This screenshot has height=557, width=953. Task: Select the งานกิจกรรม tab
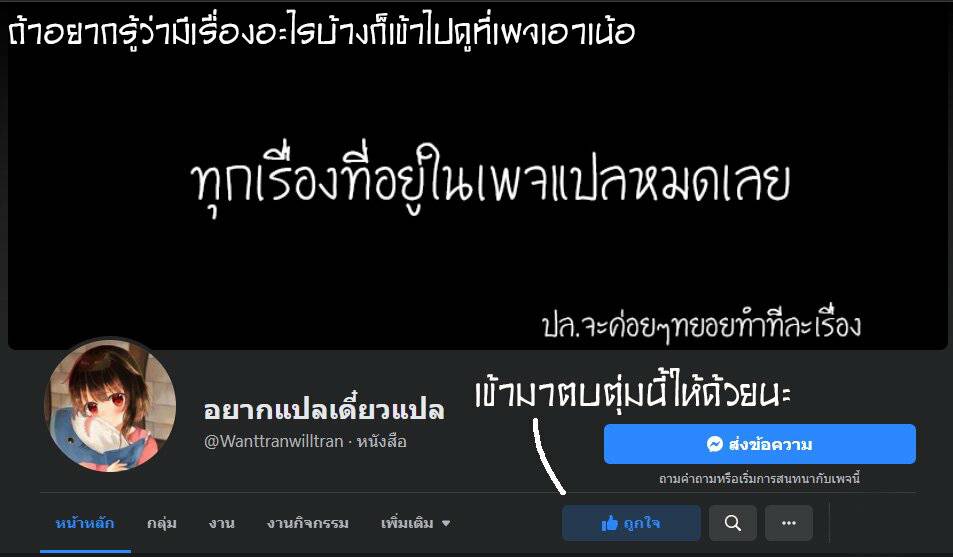pyautogui.click(x=308, y=523)
